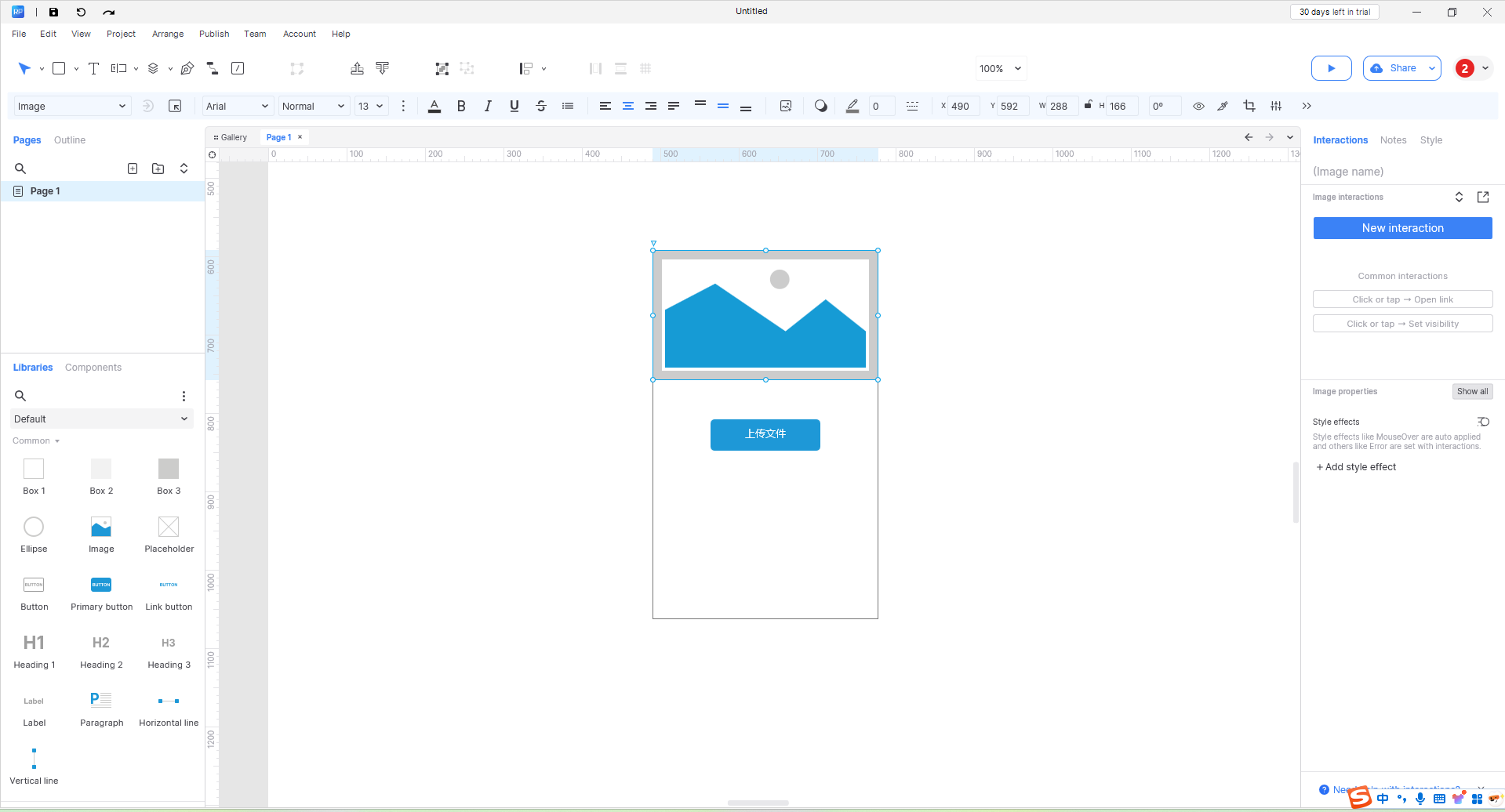
Task: Pick the rectangle shape tool
Action: [59, 68]
